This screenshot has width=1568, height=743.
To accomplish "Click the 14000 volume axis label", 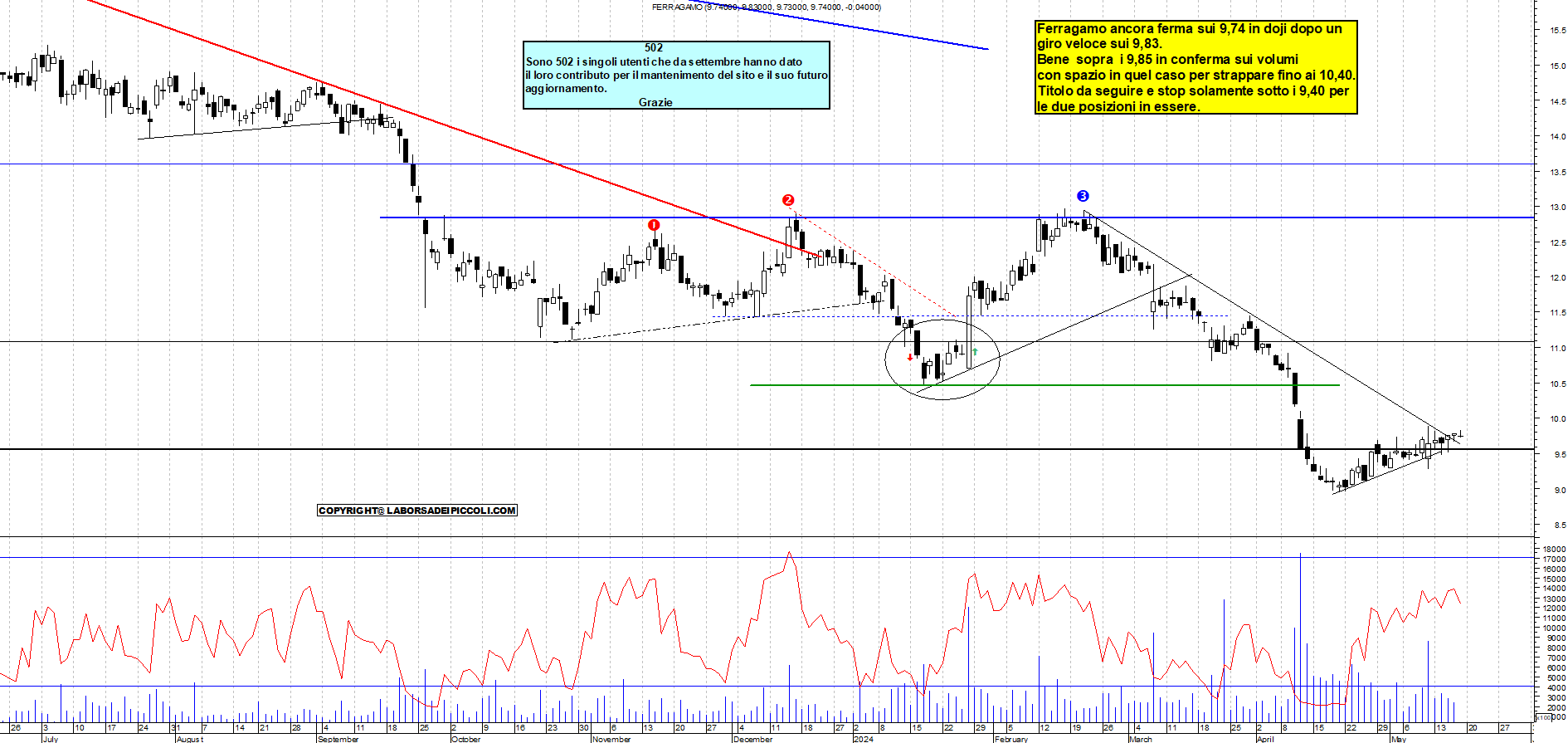I will tap(1554, 589).
